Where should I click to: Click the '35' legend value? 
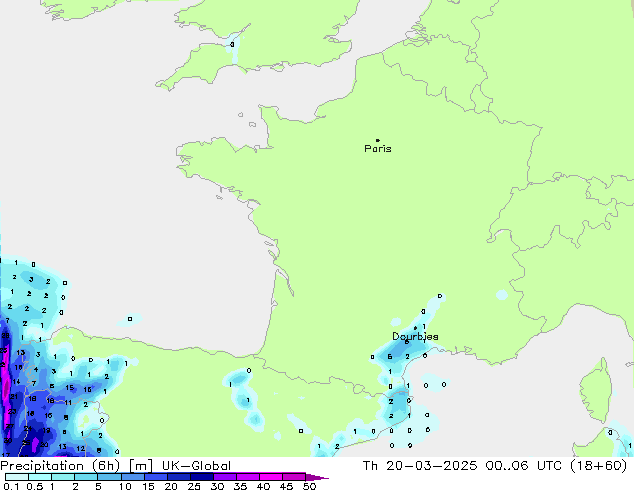pos(240,486)
